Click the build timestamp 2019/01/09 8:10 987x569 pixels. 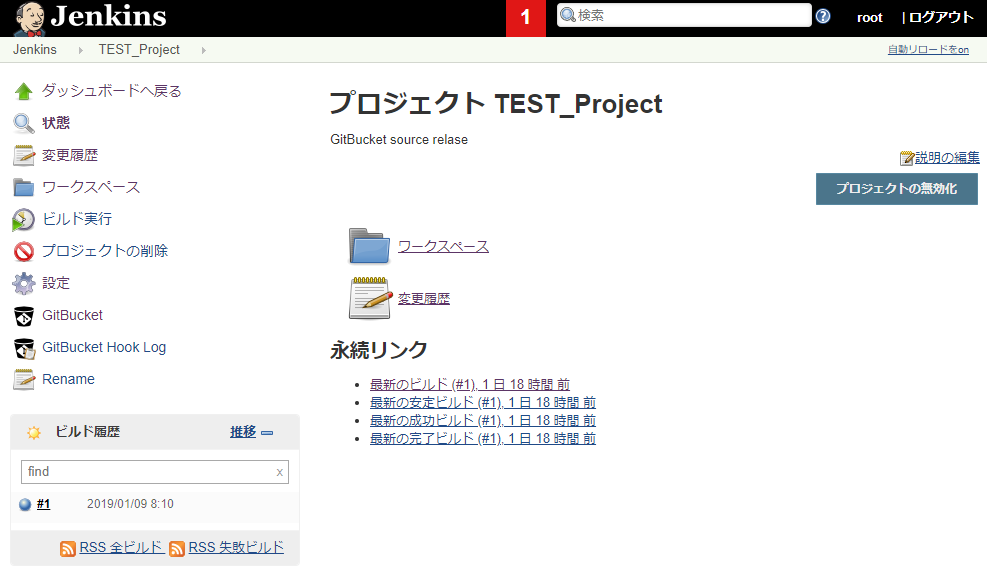coord(130,504)
